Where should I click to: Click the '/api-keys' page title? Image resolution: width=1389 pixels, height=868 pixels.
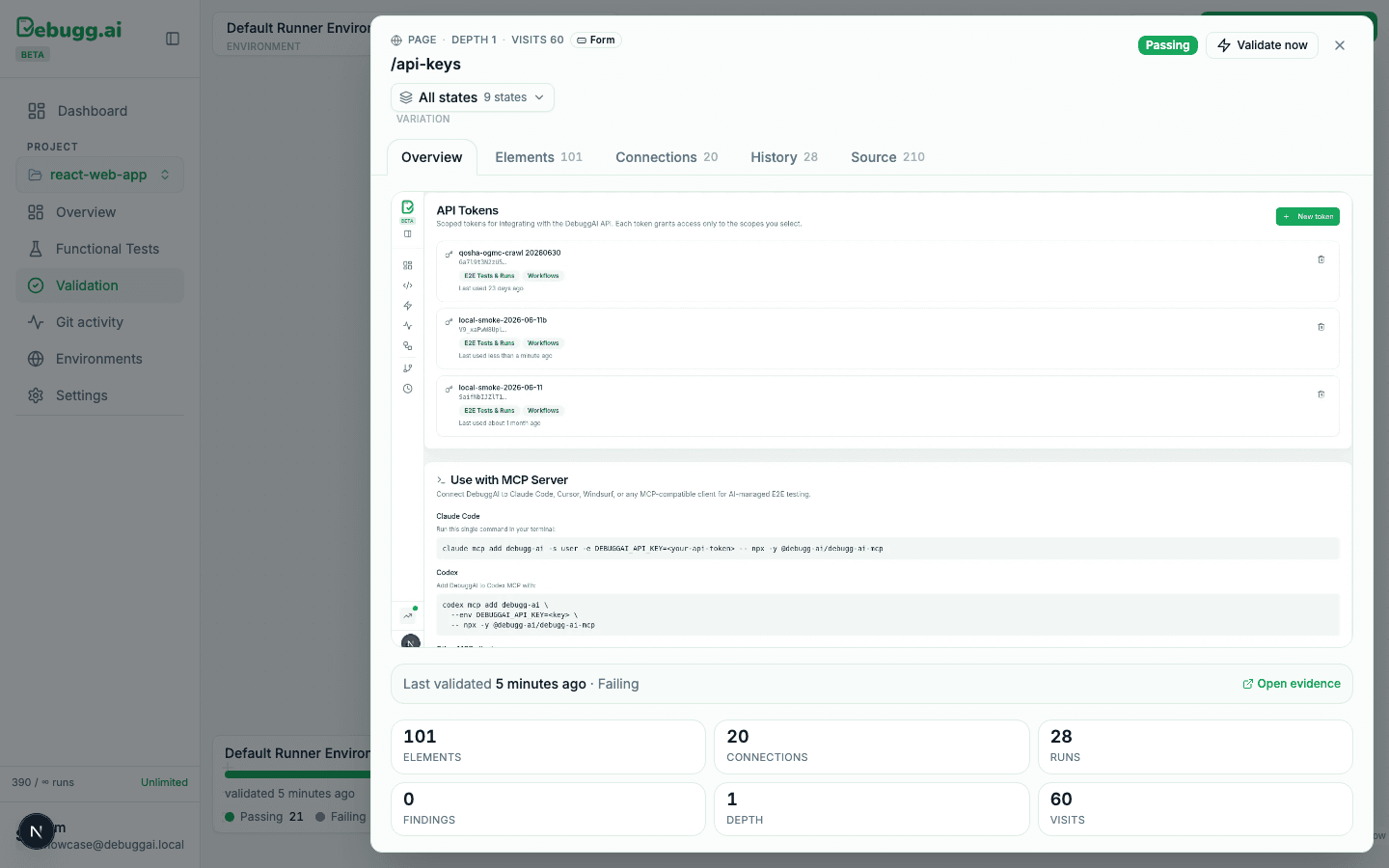click(425, 64)
